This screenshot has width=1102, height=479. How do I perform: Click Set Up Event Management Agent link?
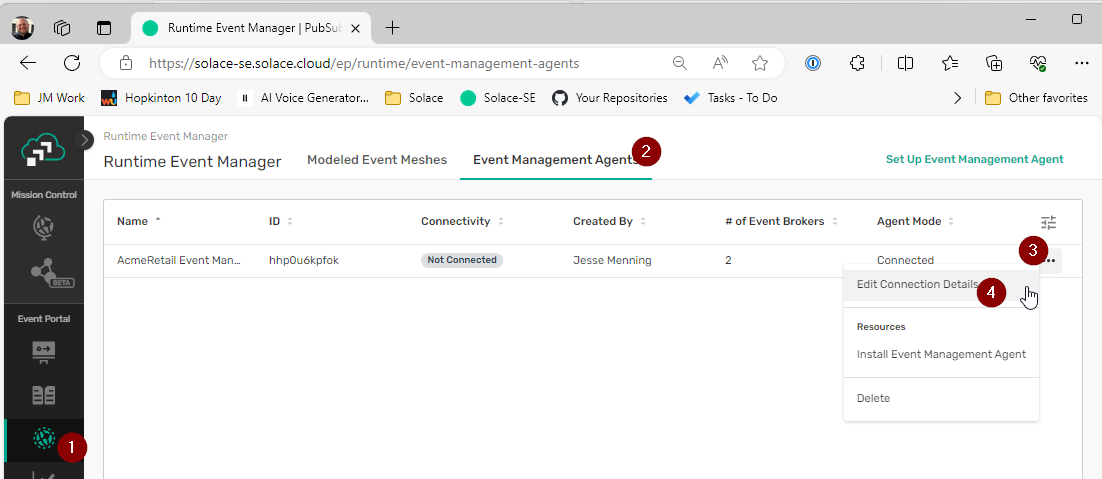[974, 159]
